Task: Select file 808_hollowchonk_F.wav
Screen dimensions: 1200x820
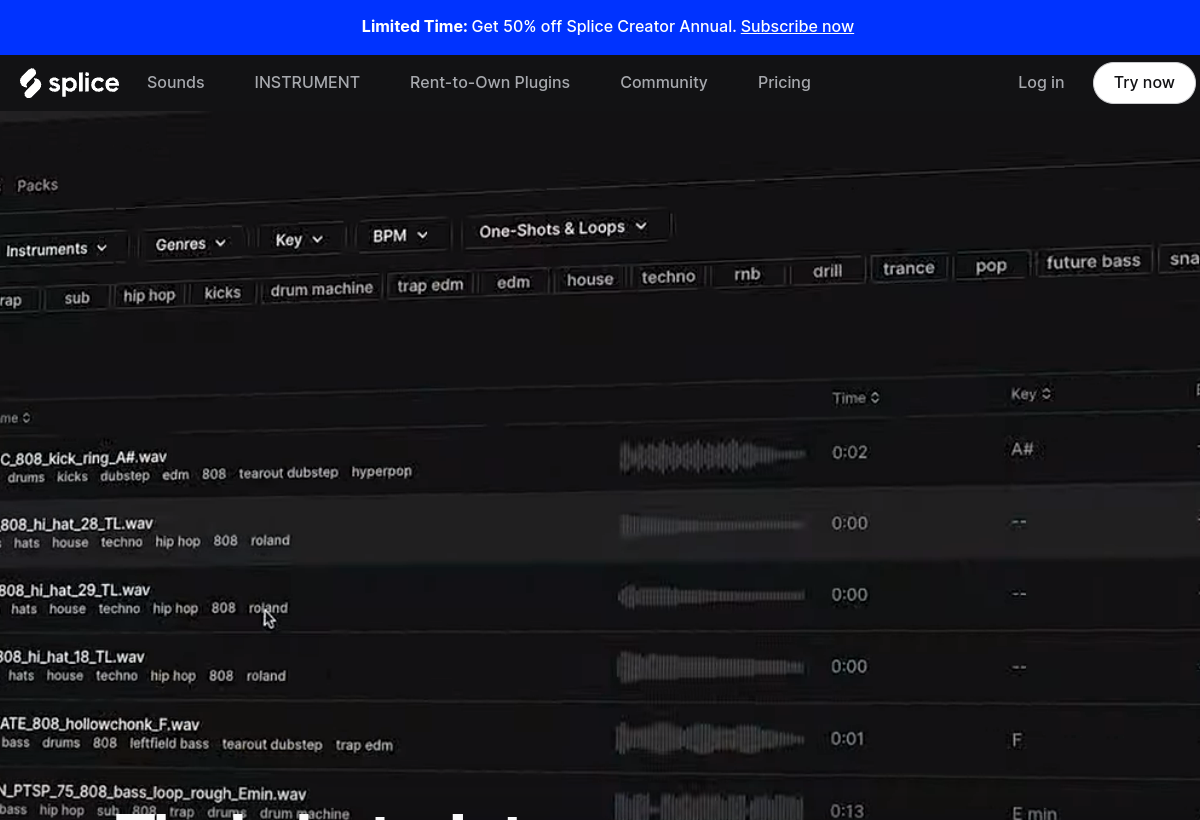Action: click(x=100, y=724)
